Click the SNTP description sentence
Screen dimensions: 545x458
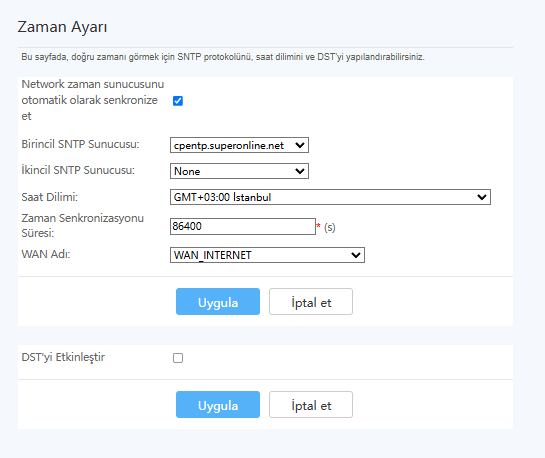click(x=223, y=57)
